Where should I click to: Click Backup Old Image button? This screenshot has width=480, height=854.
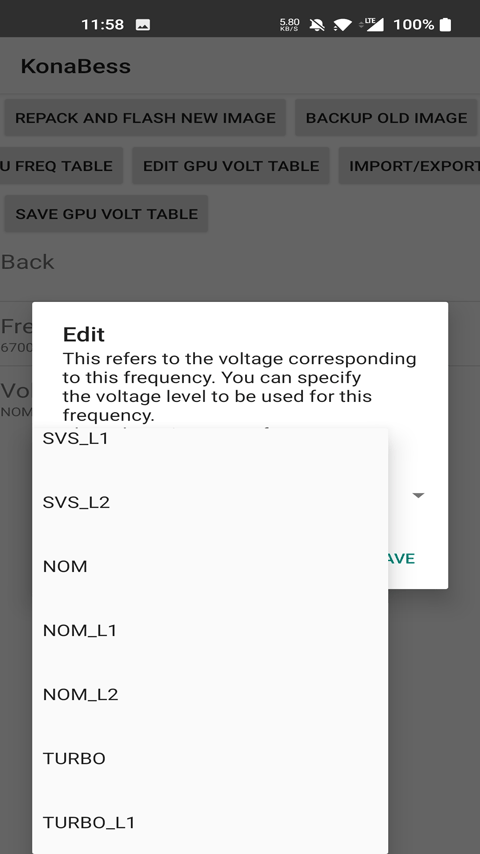point(386,118)
